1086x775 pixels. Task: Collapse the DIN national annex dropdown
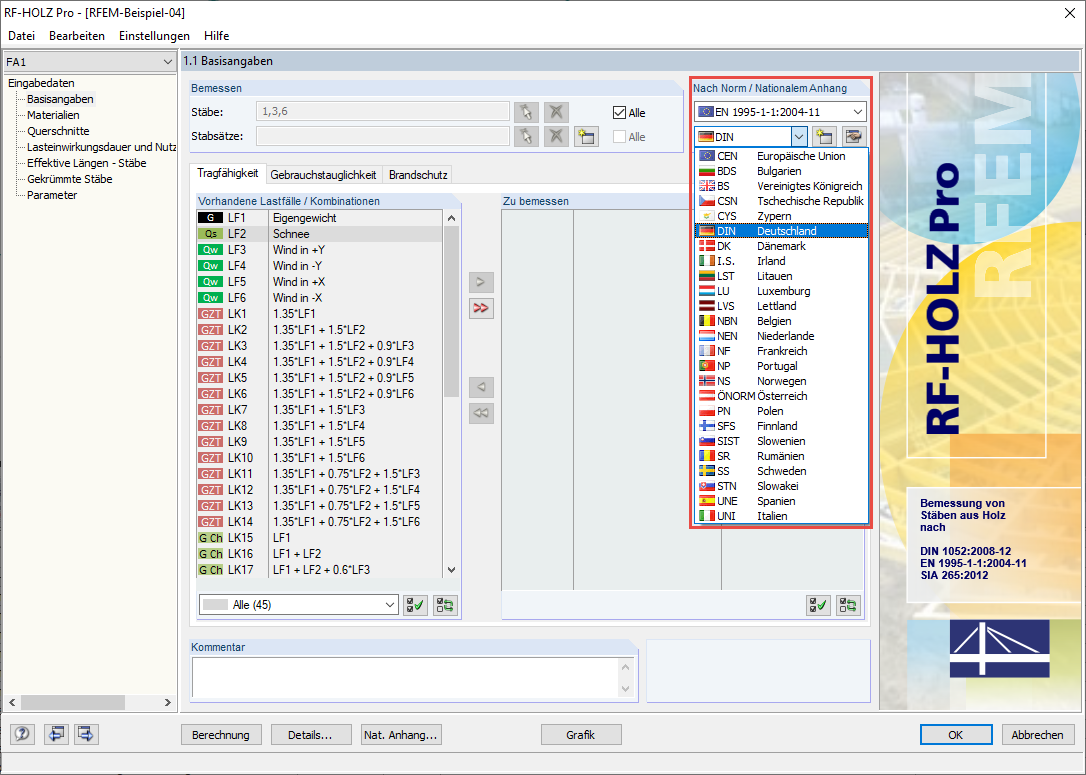[799, 136]
